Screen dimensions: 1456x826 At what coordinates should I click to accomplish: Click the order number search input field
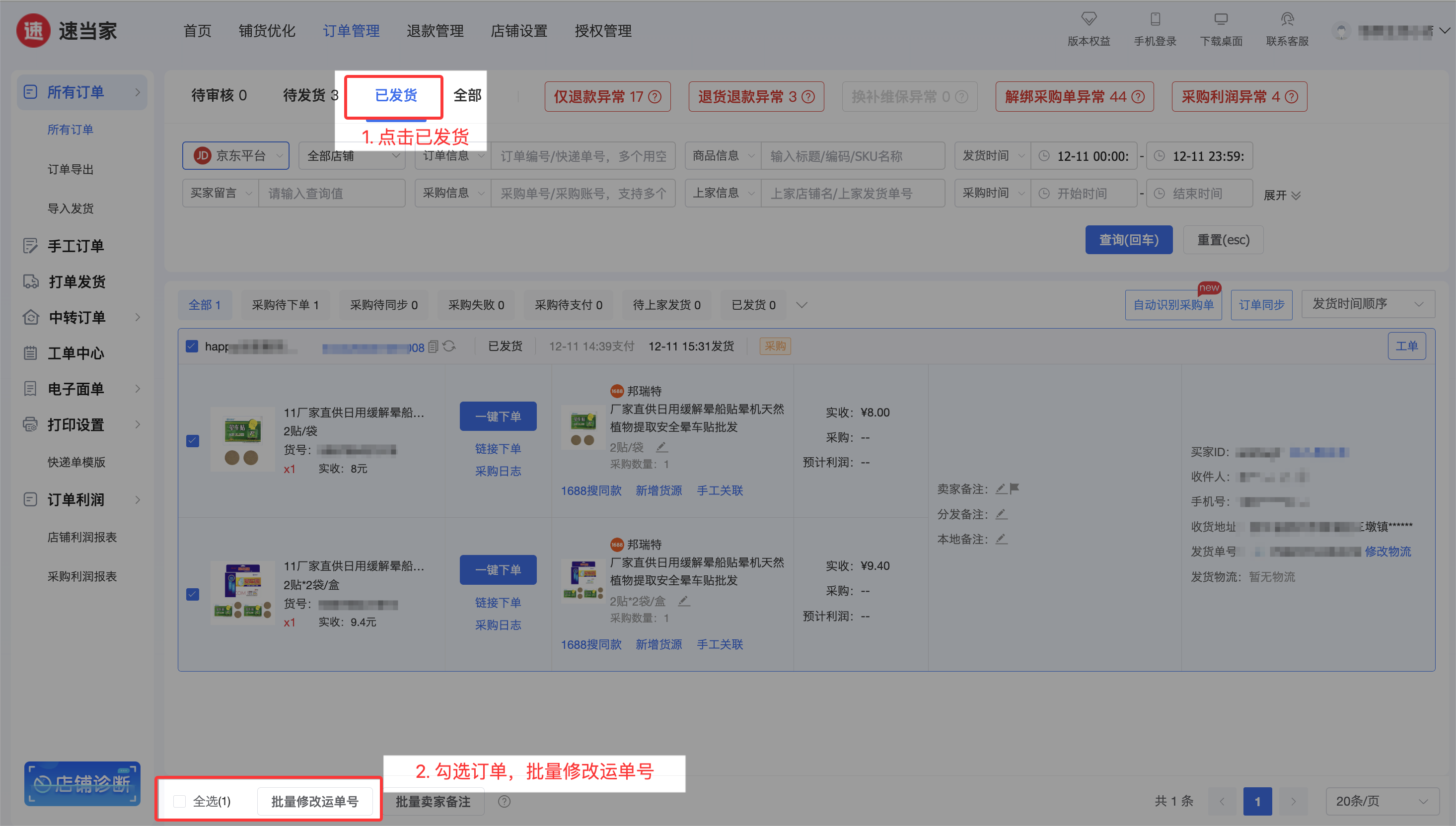coord(582,156)
